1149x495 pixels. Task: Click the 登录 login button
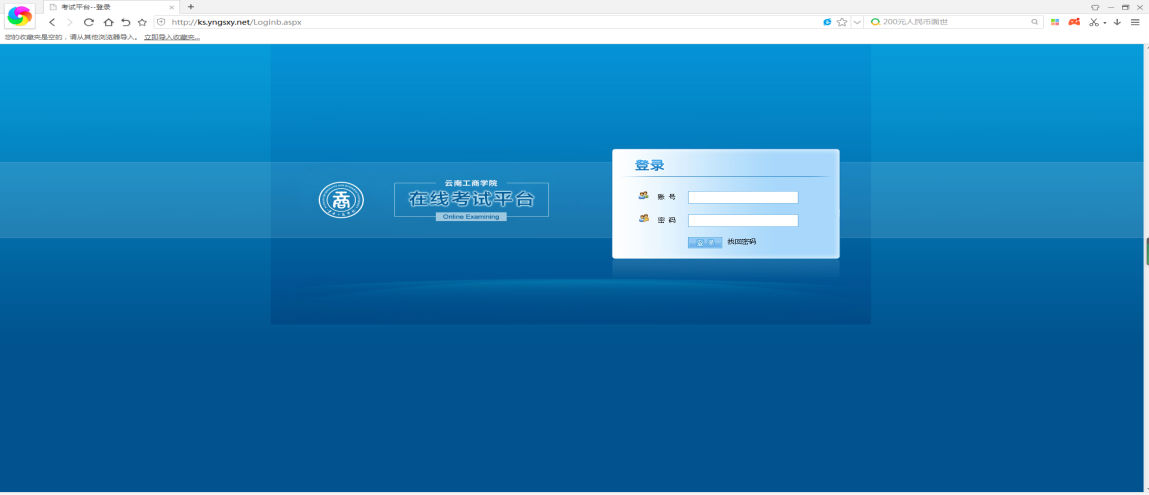click(x=704, y=242)
